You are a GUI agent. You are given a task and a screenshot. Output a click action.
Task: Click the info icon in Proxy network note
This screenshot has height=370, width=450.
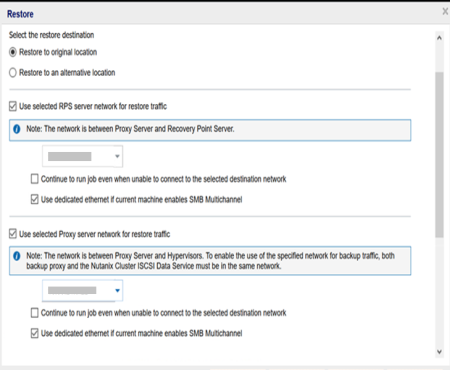tap(17, 256)
